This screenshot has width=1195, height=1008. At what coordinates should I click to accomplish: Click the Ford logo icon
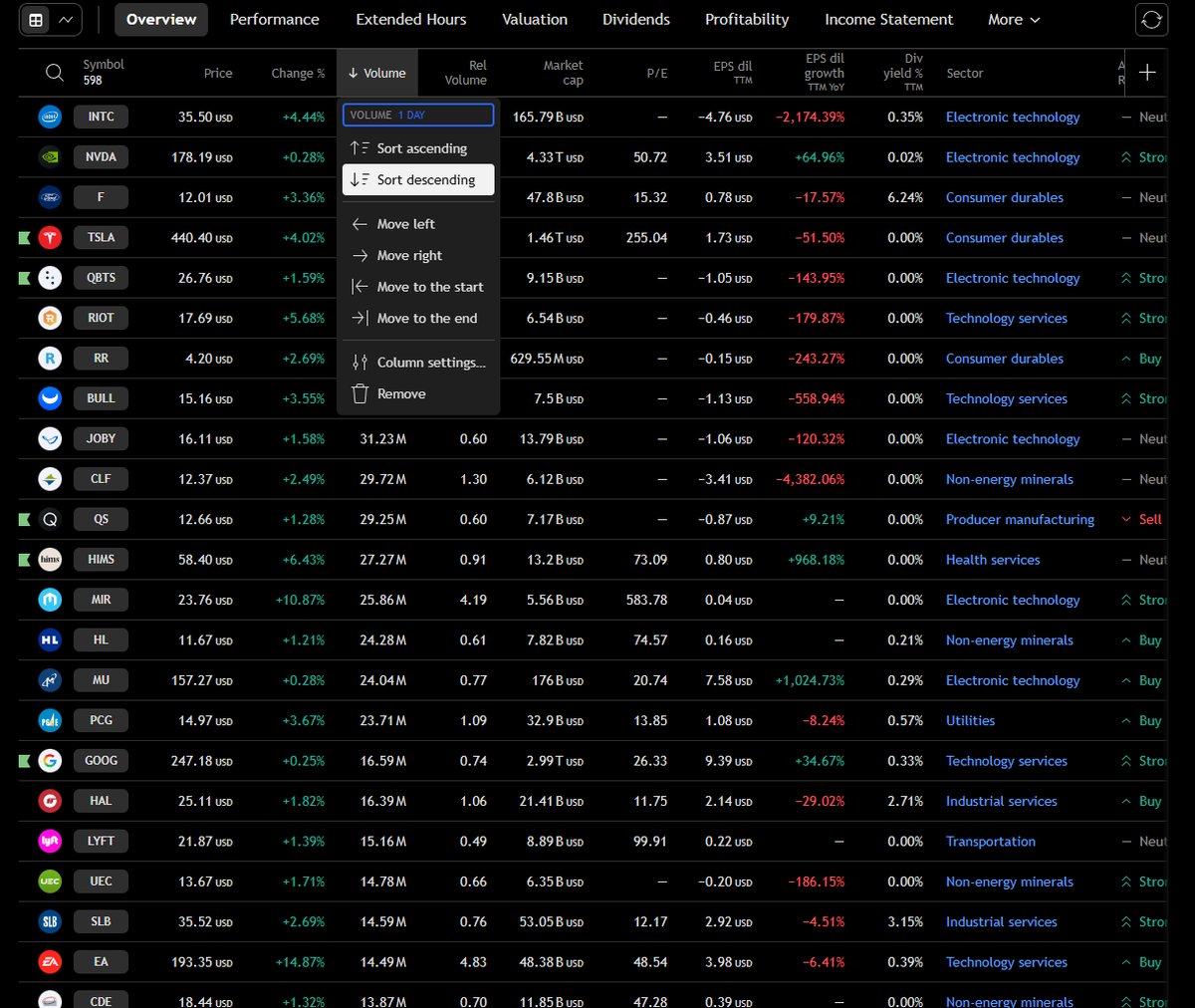tap(50, 197)
